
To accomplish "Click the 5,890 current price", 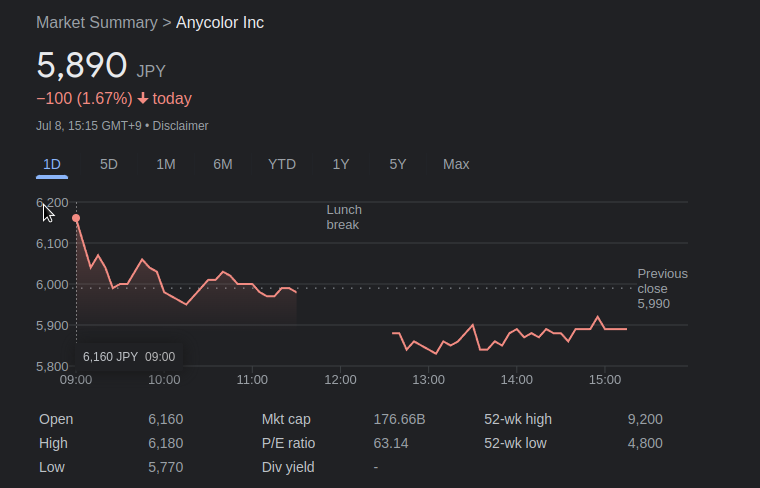I will tap(82, 65).
